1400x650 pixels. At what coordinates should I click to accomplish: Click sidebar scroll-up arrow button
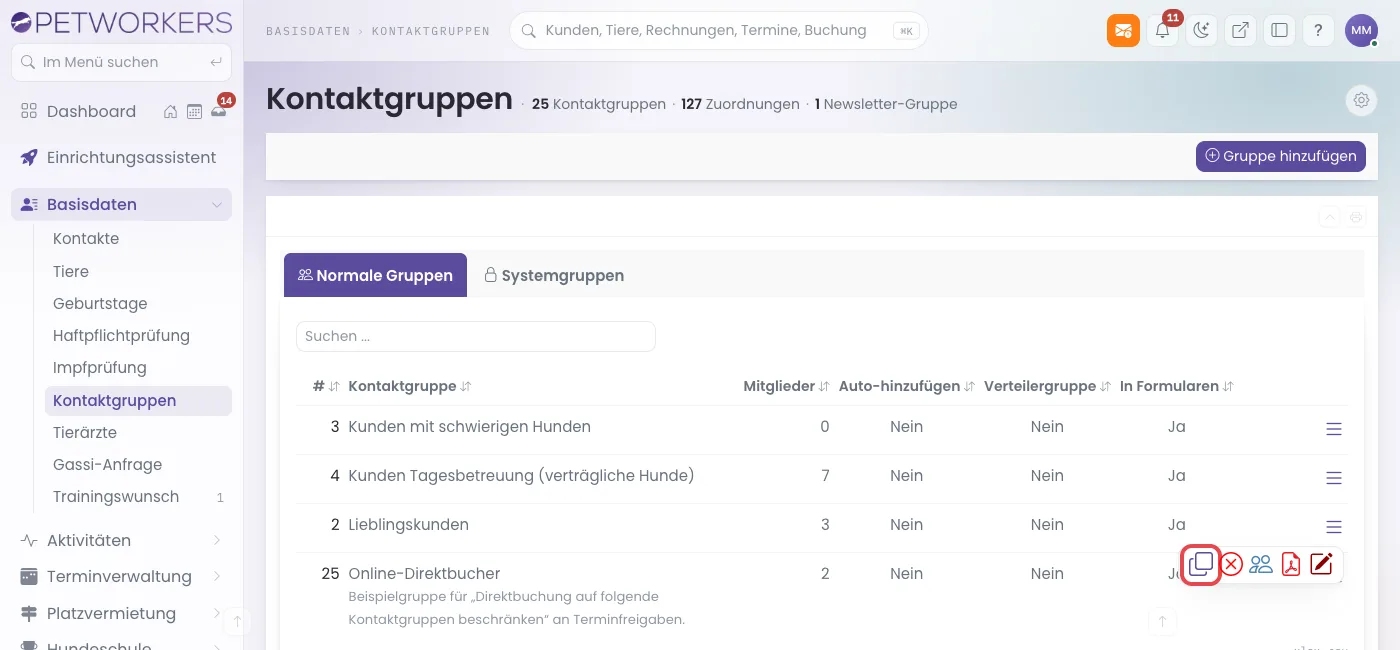click(x=237, y=621)
